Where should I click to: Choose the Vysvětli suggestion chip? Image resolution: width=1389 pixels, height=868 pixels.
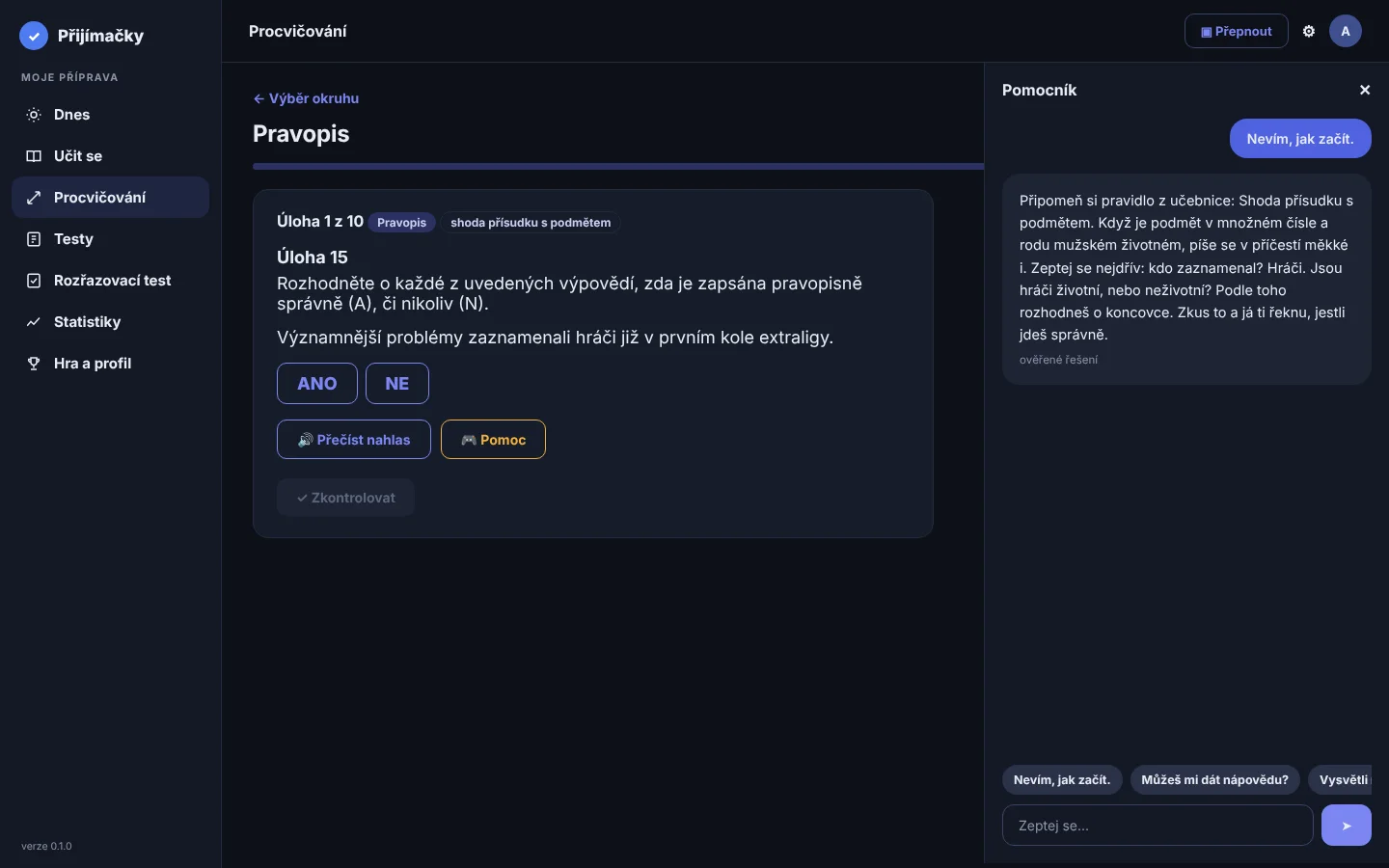(1341, 780)
